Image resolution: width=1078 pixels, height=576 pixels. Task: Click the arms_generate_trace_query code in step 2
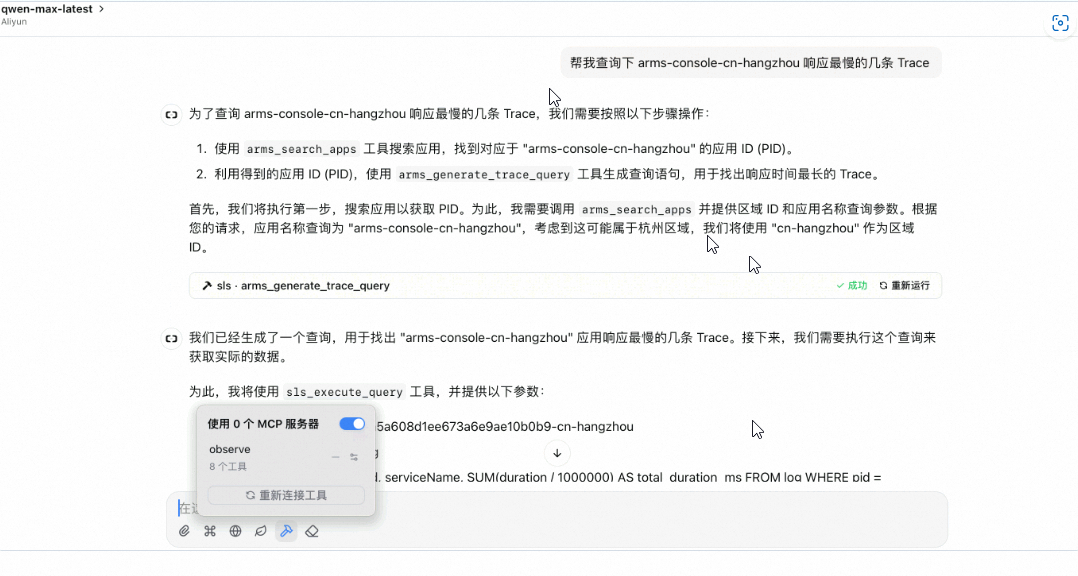coord(484,175)
